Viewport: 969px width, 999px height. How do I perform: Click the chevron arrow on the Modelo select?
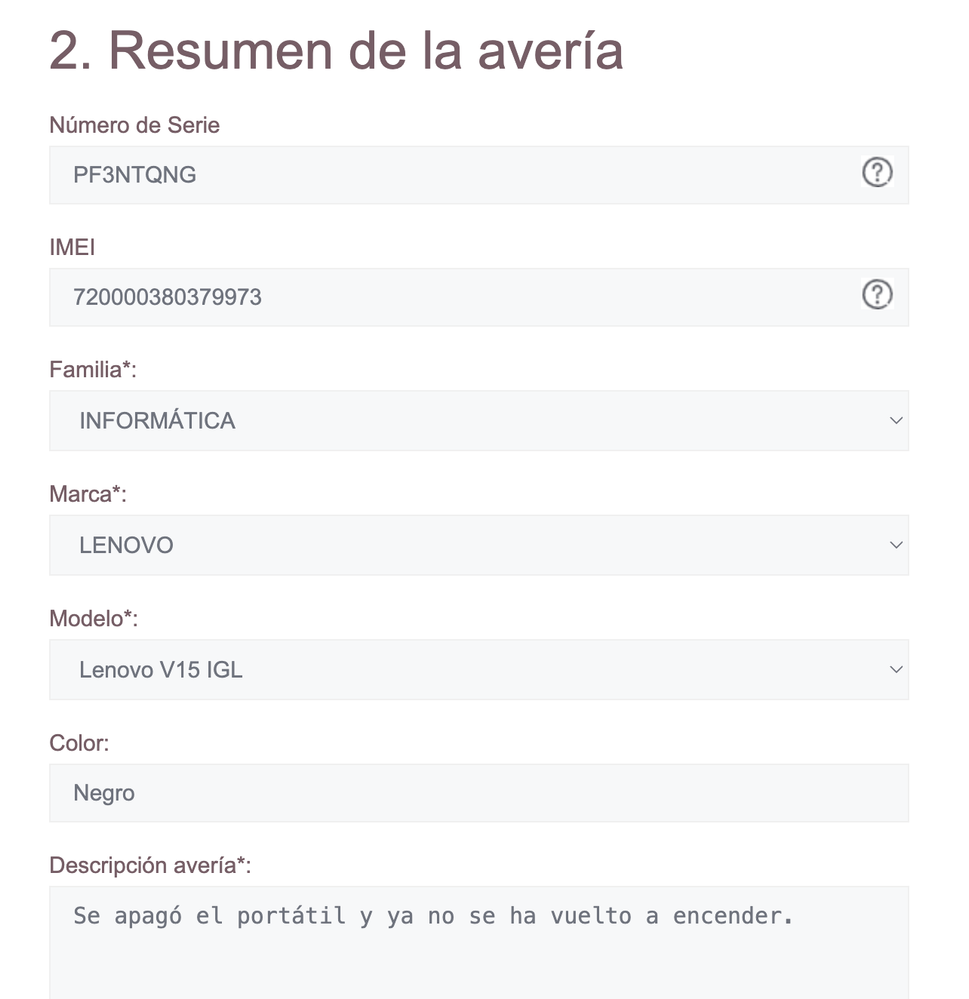point(895,670)
